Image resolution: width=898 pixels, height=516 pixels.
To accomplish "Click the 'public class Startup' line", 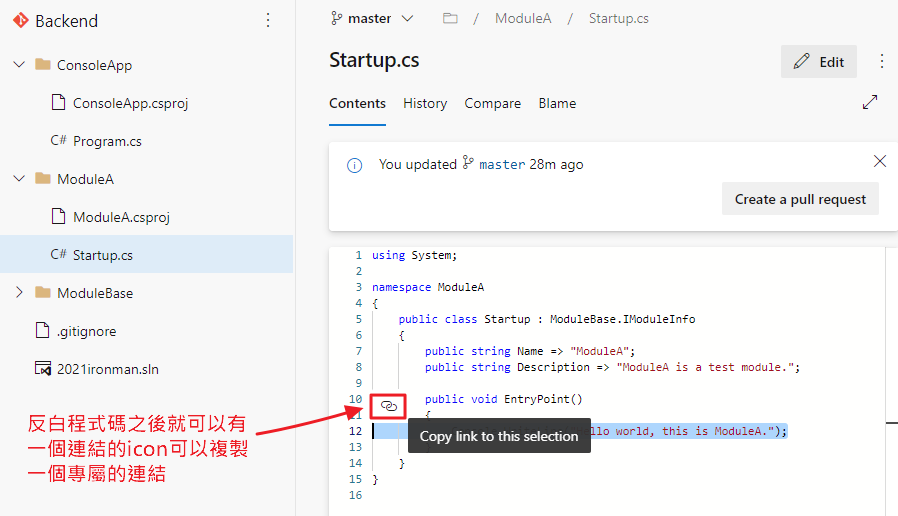I will 547,320.
